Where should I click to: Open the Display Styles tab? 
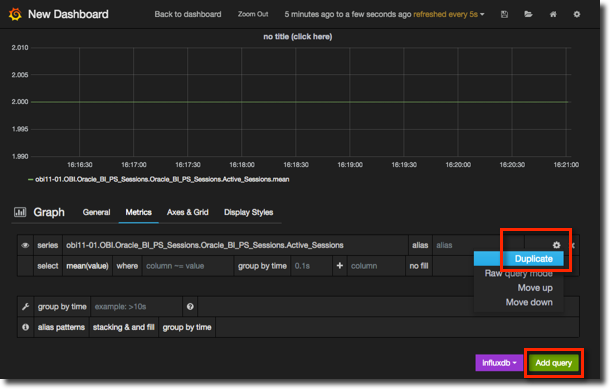pyautogui.click(x=248, y=212)
